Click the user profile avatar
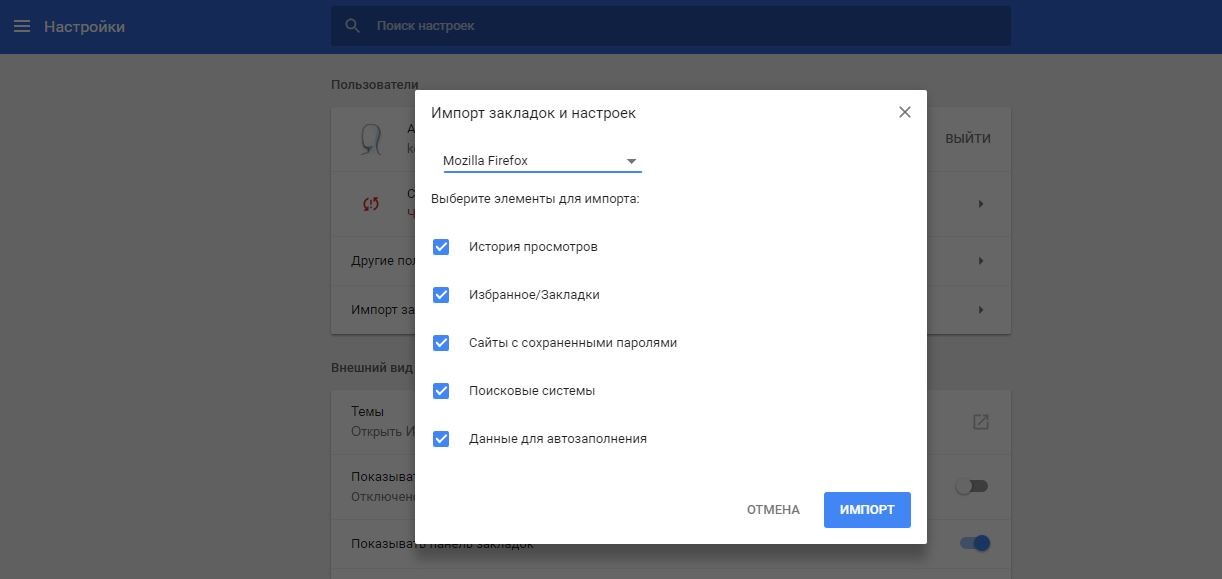Viewport: 1222px width, 579px height. [371, 139]
